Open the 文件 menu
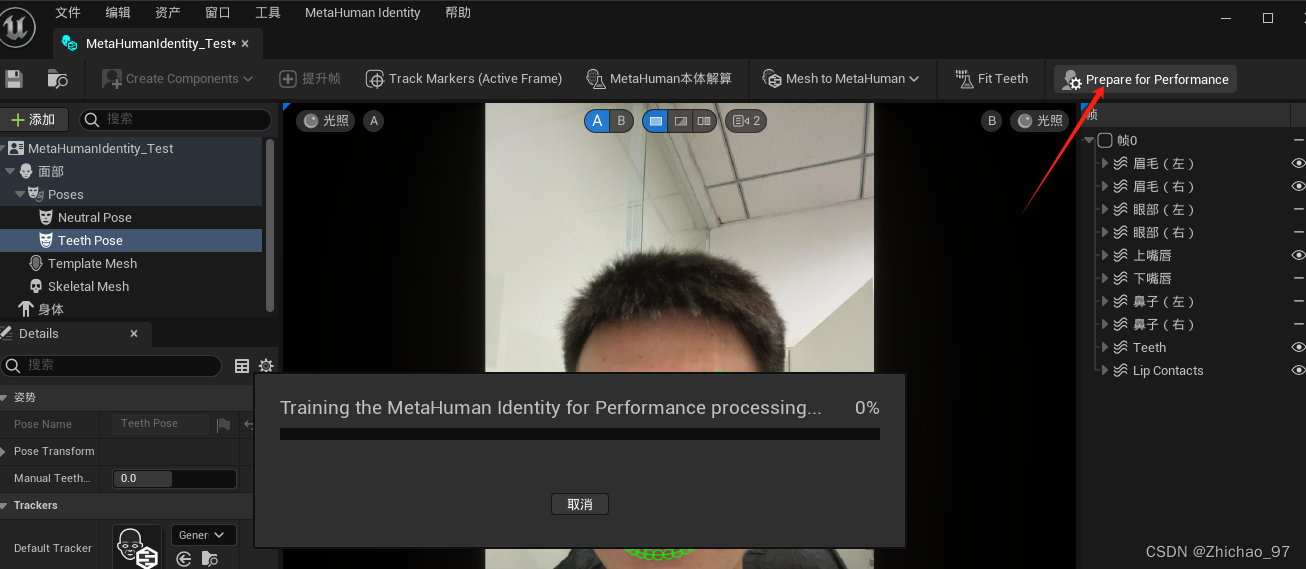 pos(68,13)
